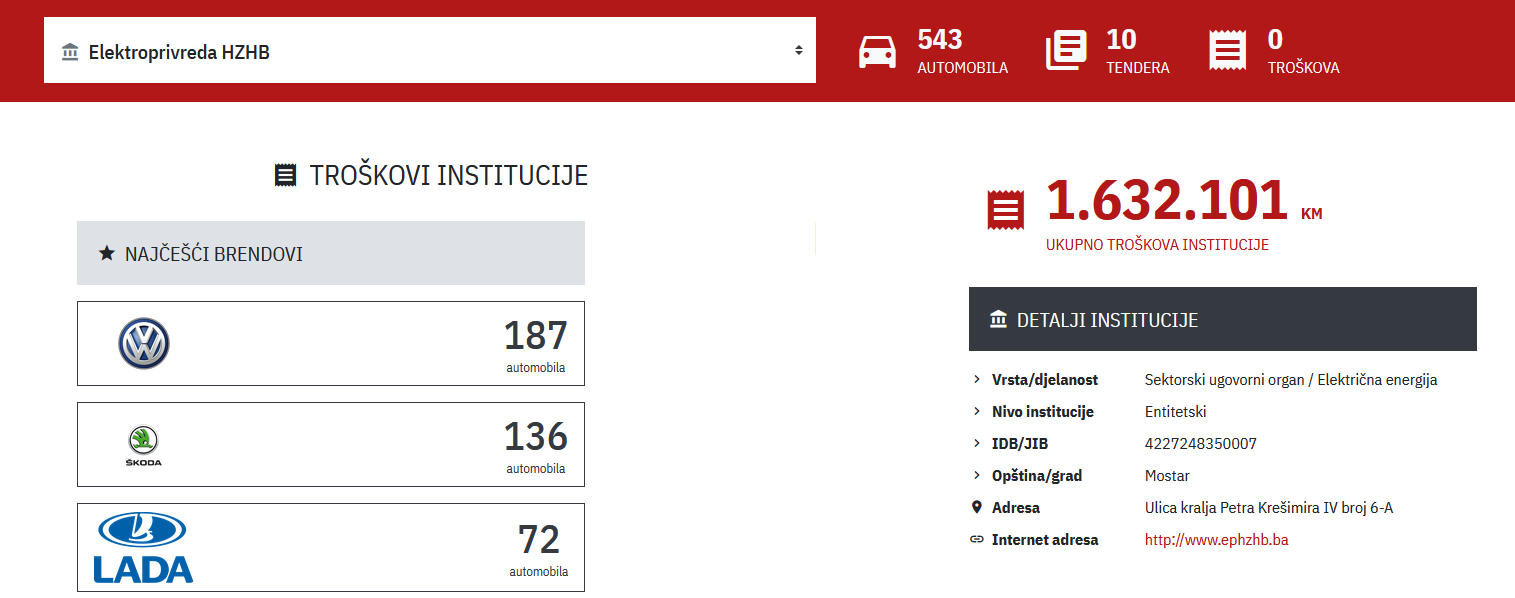Image resolution: width=1515 pixels, height=598 pixels.
Task: Click the receipt icon beside 0 troškova
Action: pyautogui.click(x=1227, y=50)
